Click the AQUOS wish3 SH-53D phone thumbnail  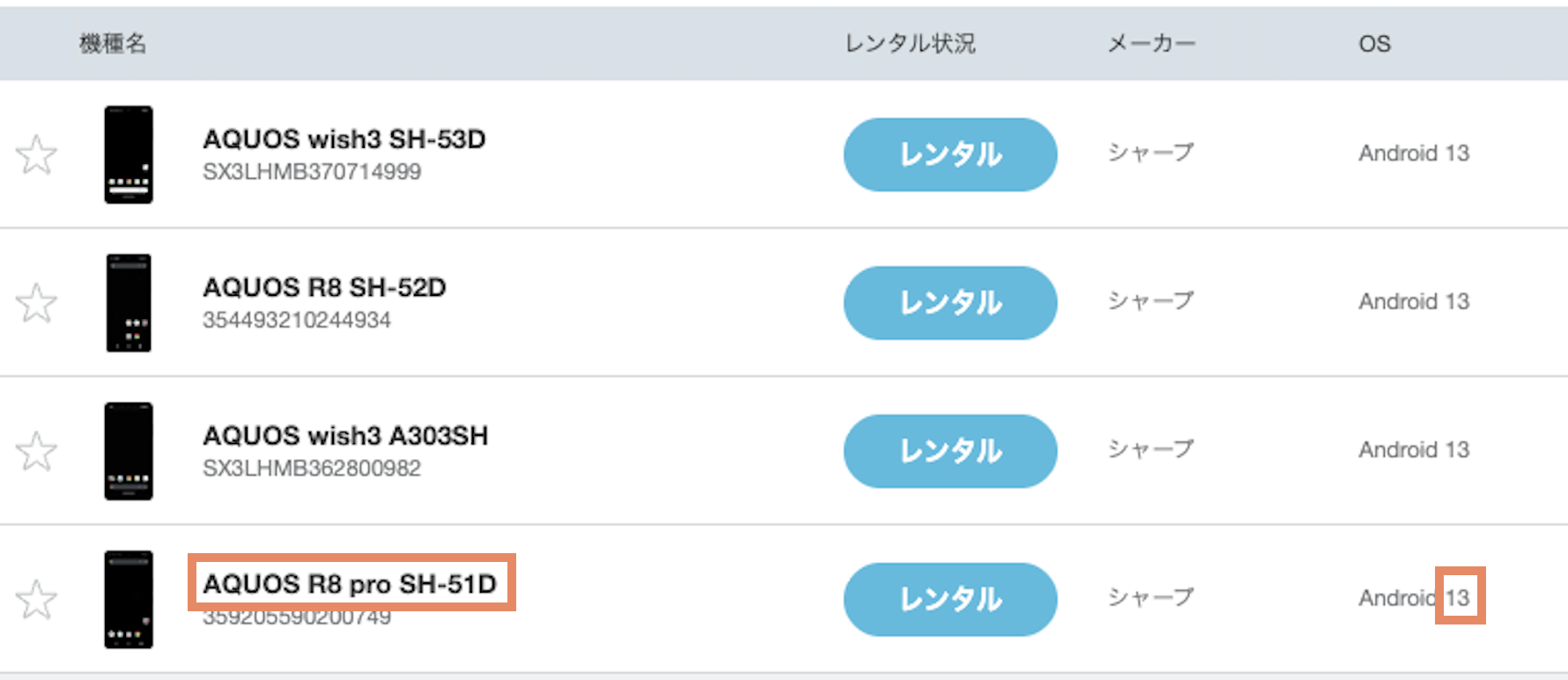coord(129,155)
